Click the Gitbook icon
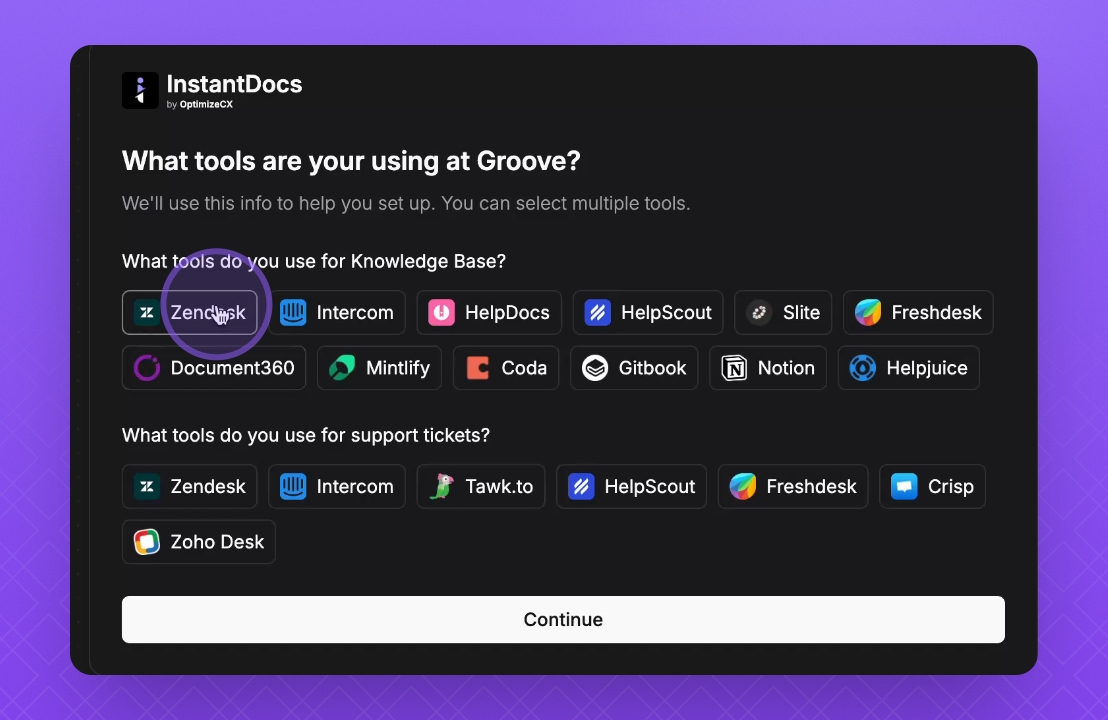Screen dimensions: 1108x720 pyautogui.click(x=595, y=367)
